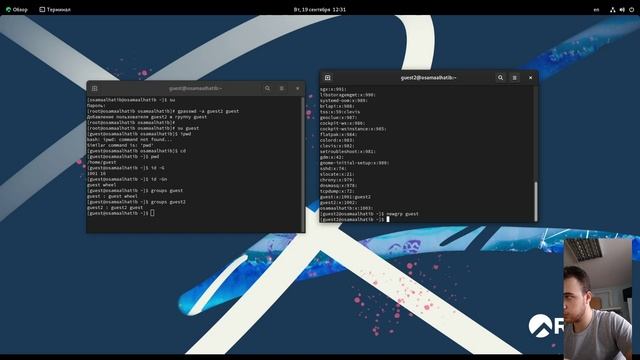Click the webcam video thumbnail
The width and height of the screenshot is (640, 360).
point(598,299)
